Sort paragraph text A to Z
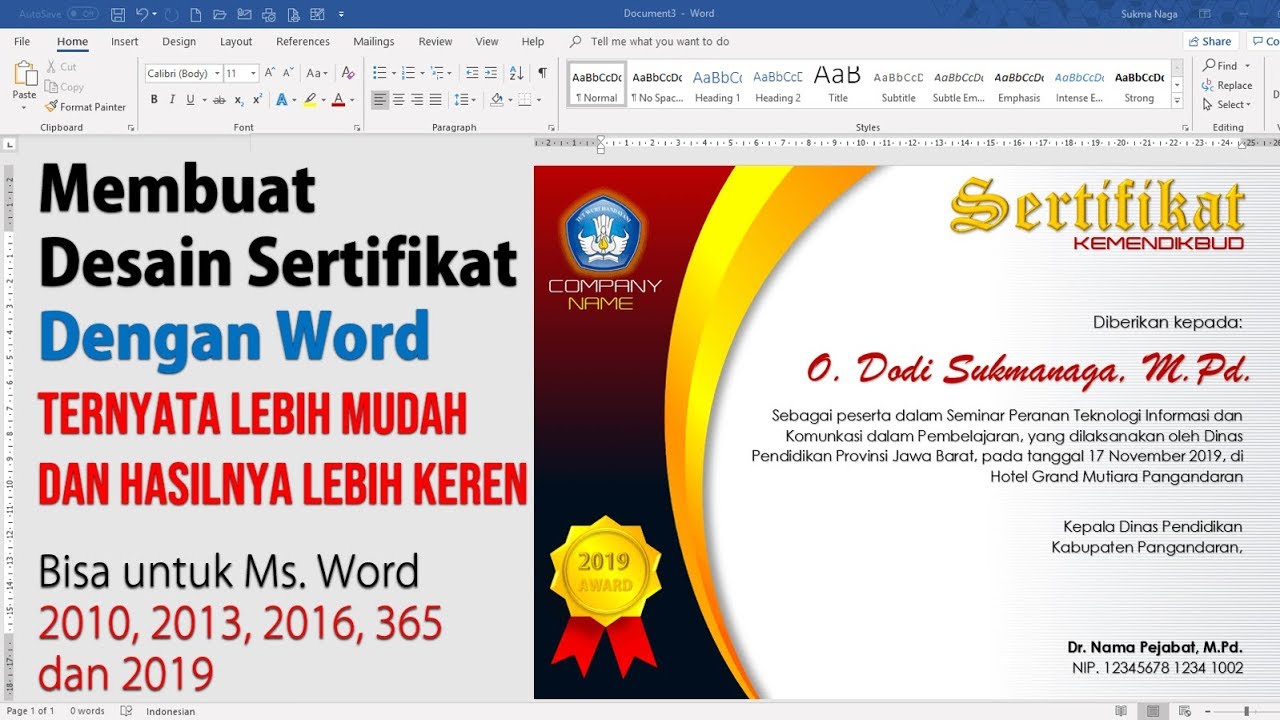1280x720 pixels. [516, 73]
